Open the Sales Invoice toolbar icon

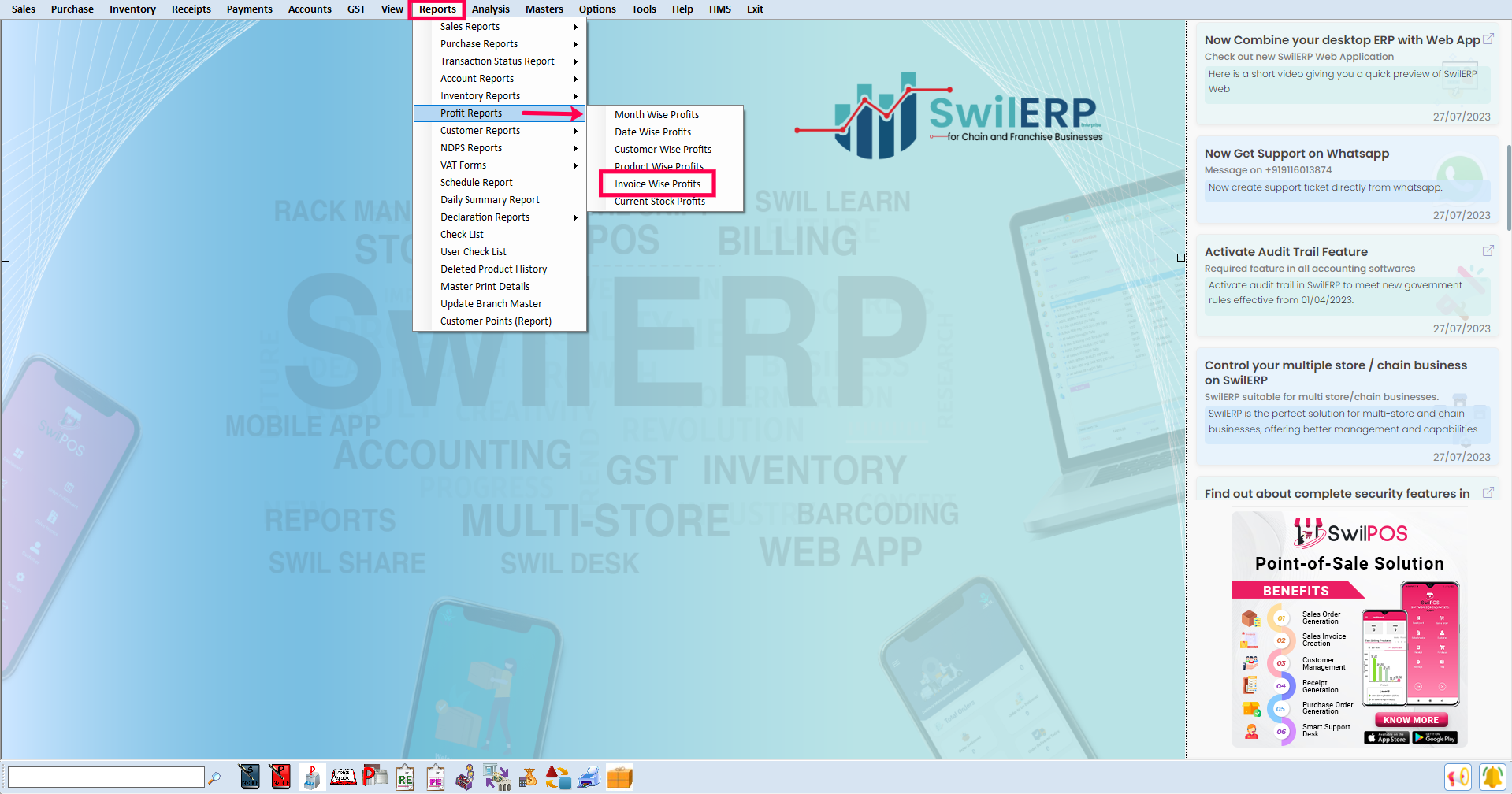click(250, 777)
